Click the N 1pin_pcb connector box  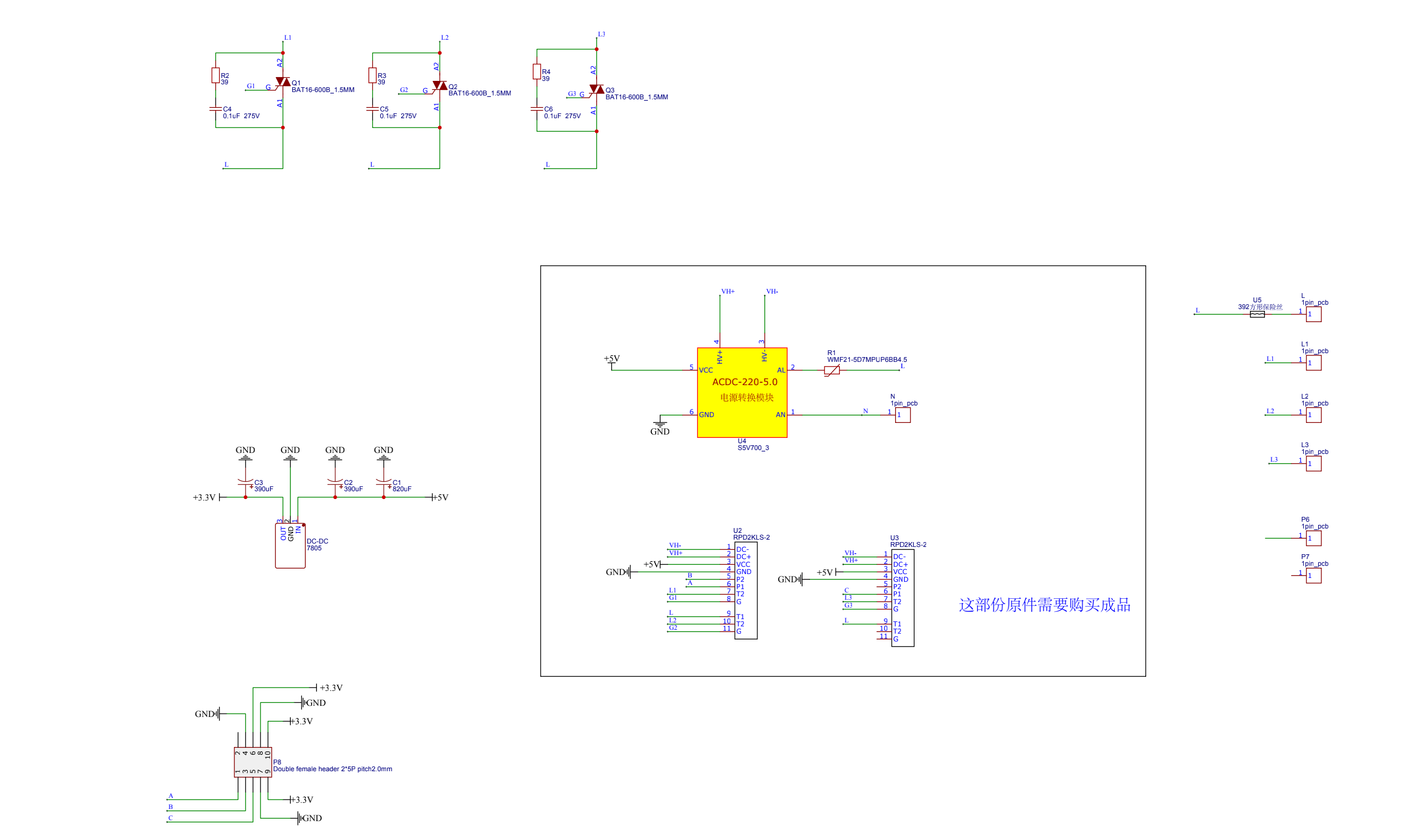pyautogui.click(x=902, y=415)
